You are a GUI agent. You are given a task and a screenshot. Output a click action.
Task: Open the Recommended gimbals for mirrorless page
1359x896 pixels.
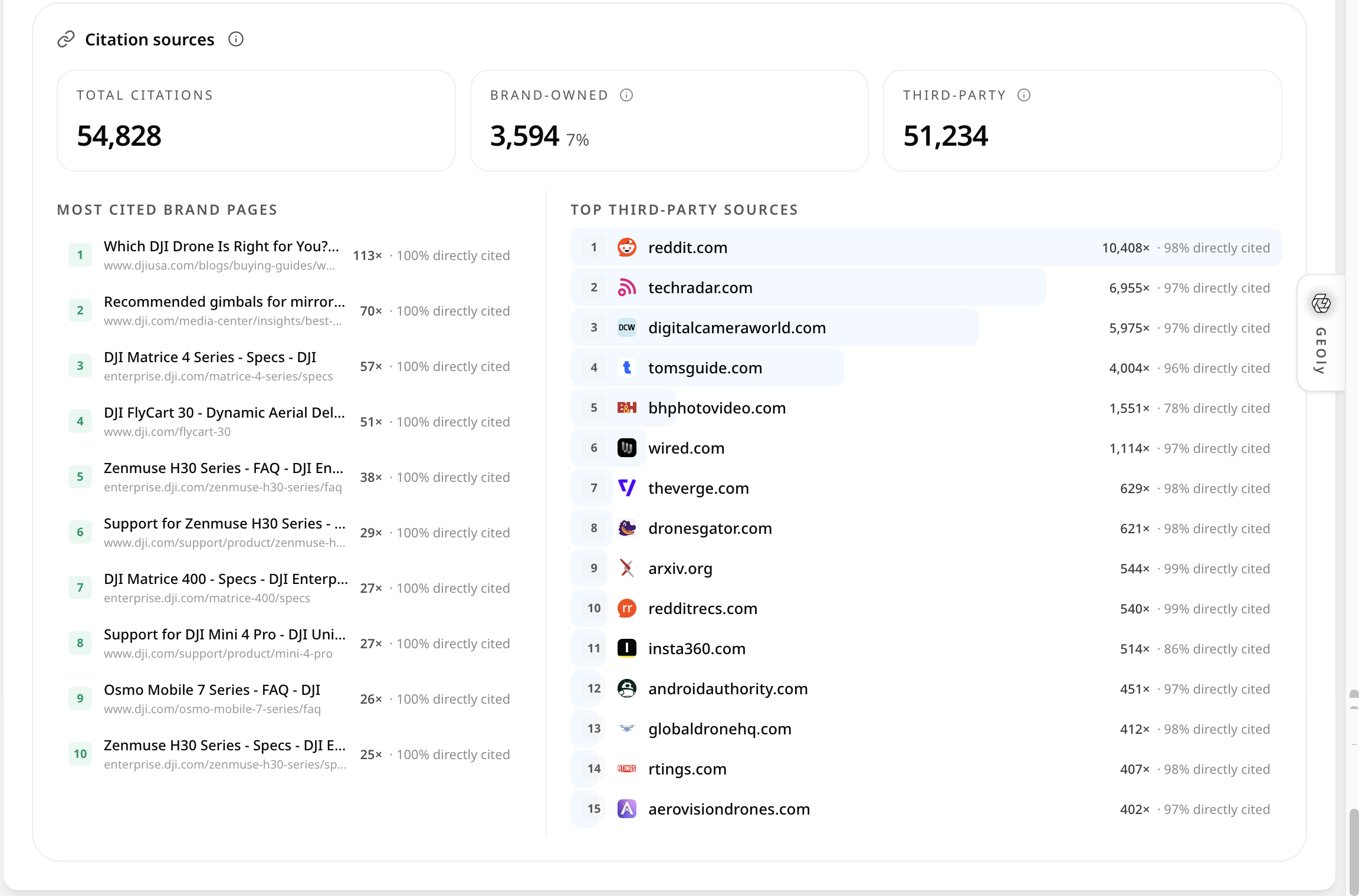click(224, 302)
